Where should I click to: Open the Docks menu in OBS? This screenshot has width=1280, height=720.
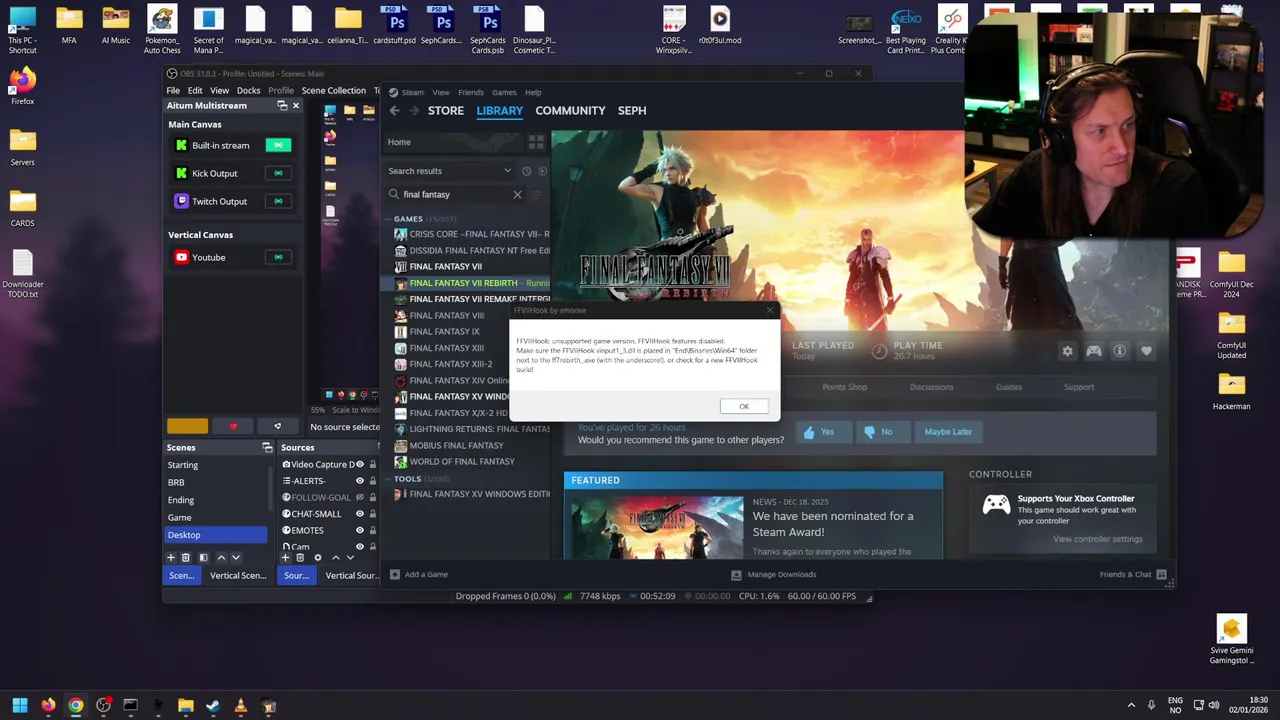(248, 90)
